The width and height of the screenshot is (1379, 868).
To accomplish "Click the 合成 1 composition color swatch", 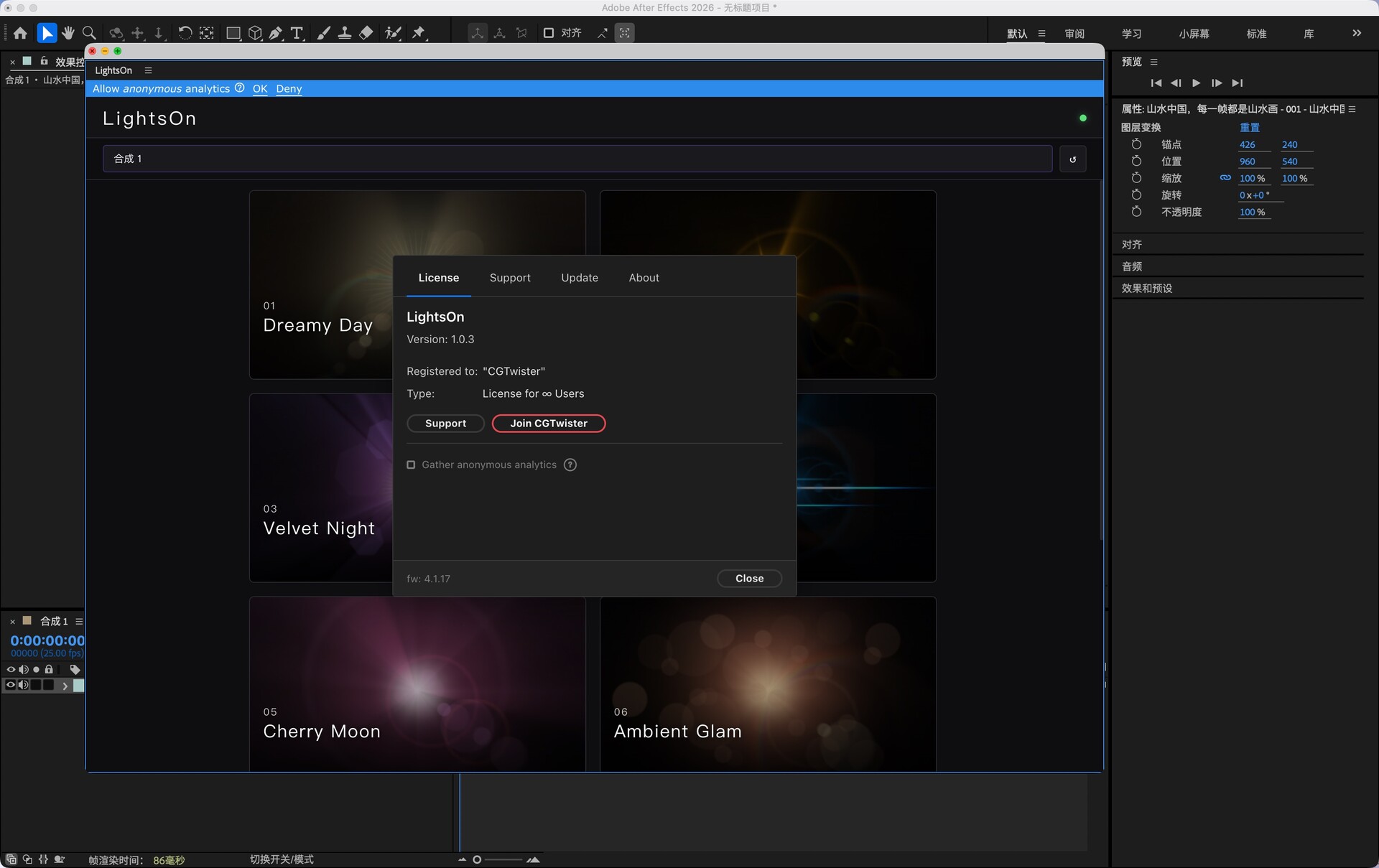I will click(27, 621).
